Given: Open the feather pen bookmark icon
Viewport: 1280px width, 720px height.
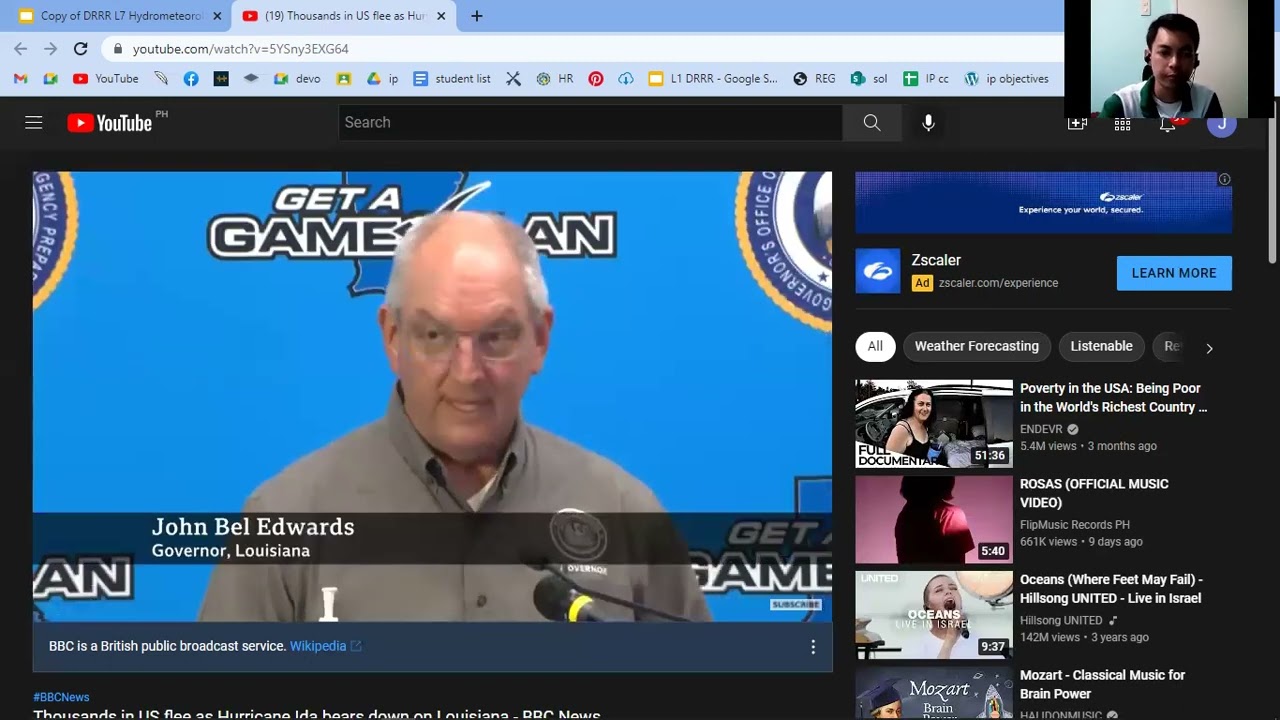Looking at the screenshot, I should point(161,78).
